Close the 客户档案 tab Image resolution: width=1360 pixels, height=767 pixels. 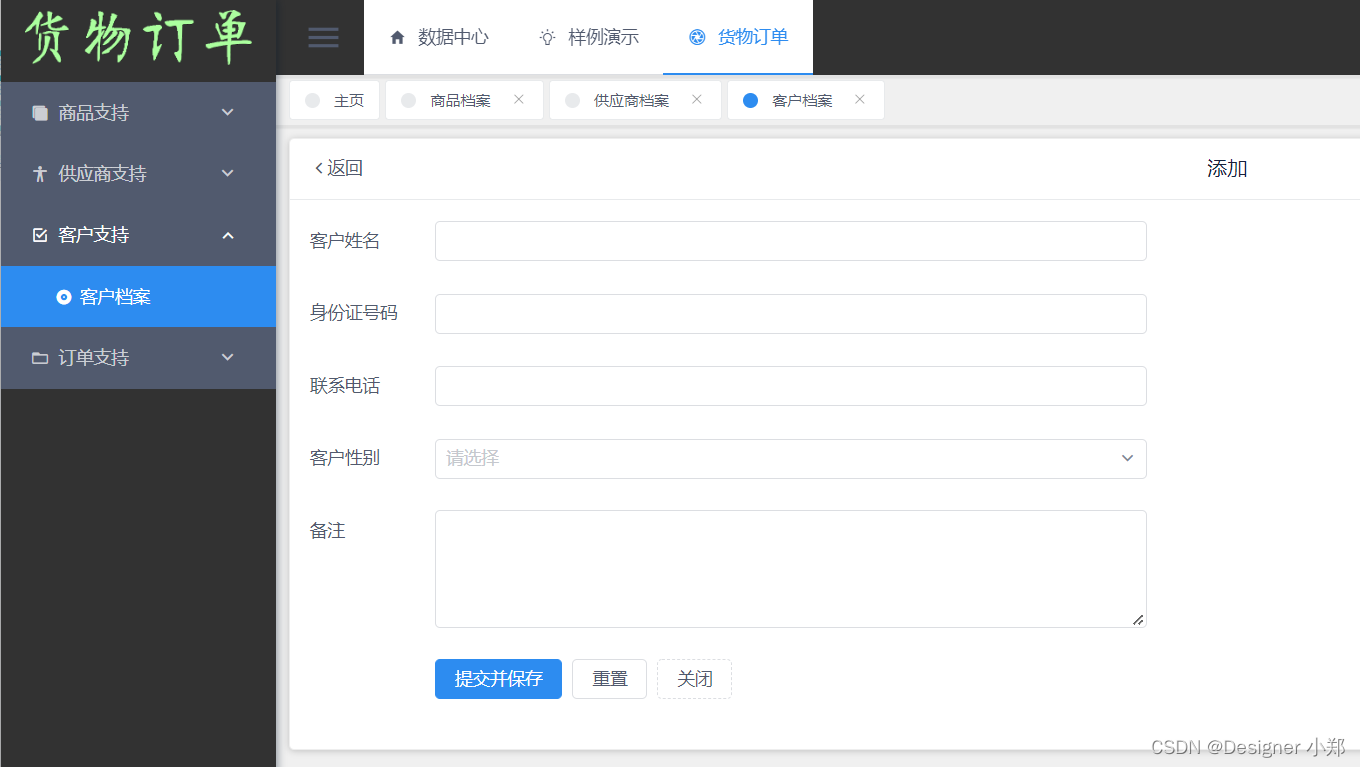point(860,99)
